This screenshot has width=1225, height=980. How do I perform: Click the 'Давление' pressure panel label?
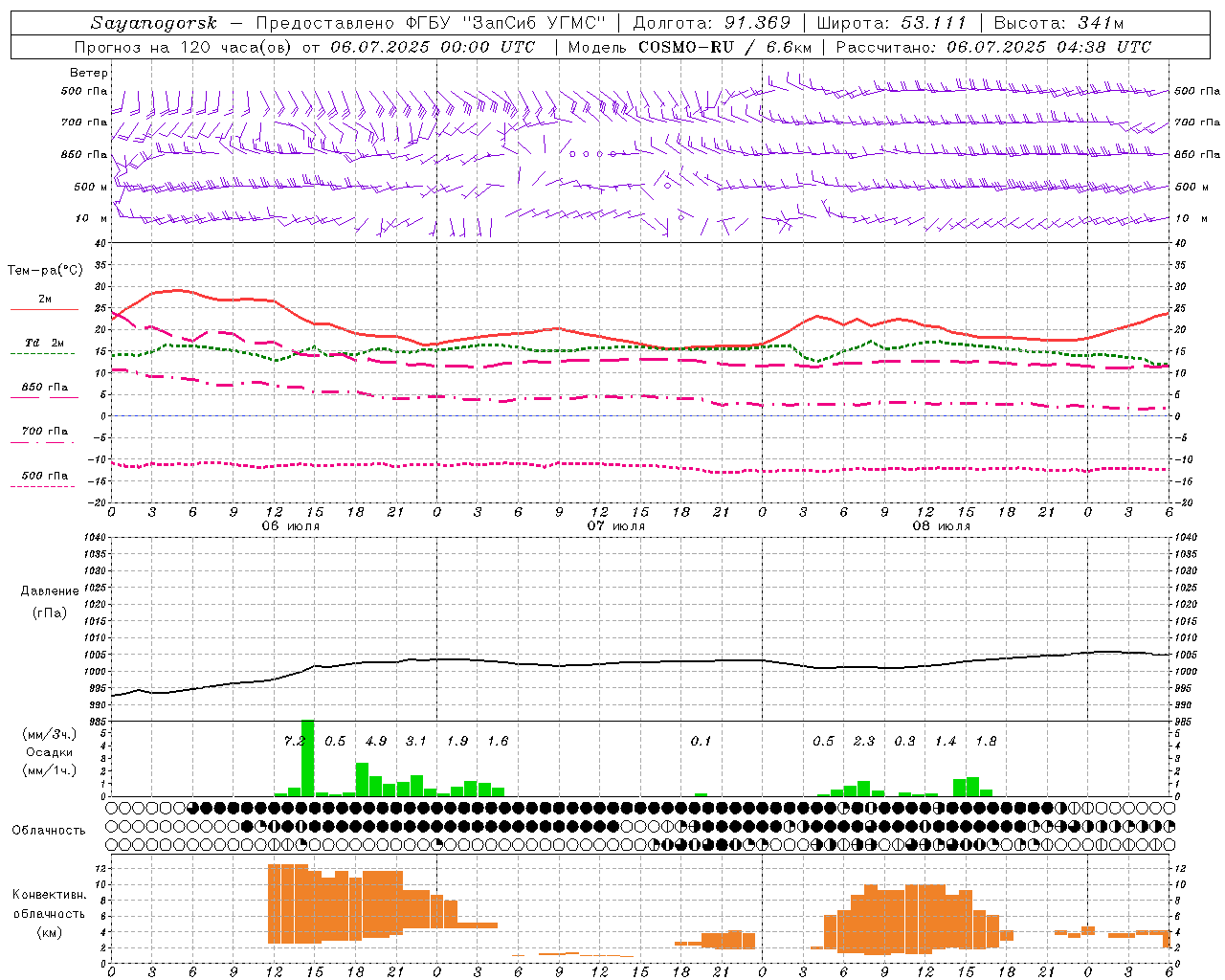pos(50,591)
